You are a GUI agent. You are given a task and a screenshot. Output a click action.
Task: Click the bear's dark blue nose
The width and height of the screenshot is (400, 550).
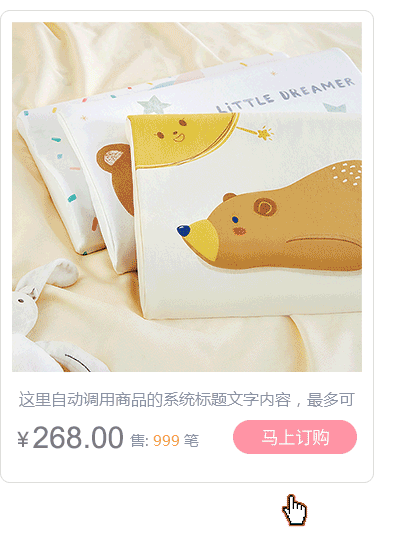[184, 230]
